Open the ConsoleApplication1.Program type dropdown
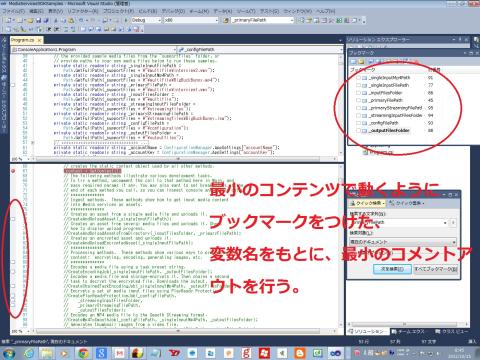Viewport: 480px width, 360px height. click(93, 49)
